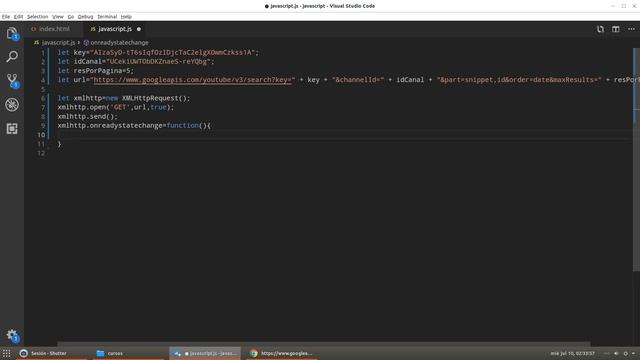Click line number 10 in the gutter

41,135
